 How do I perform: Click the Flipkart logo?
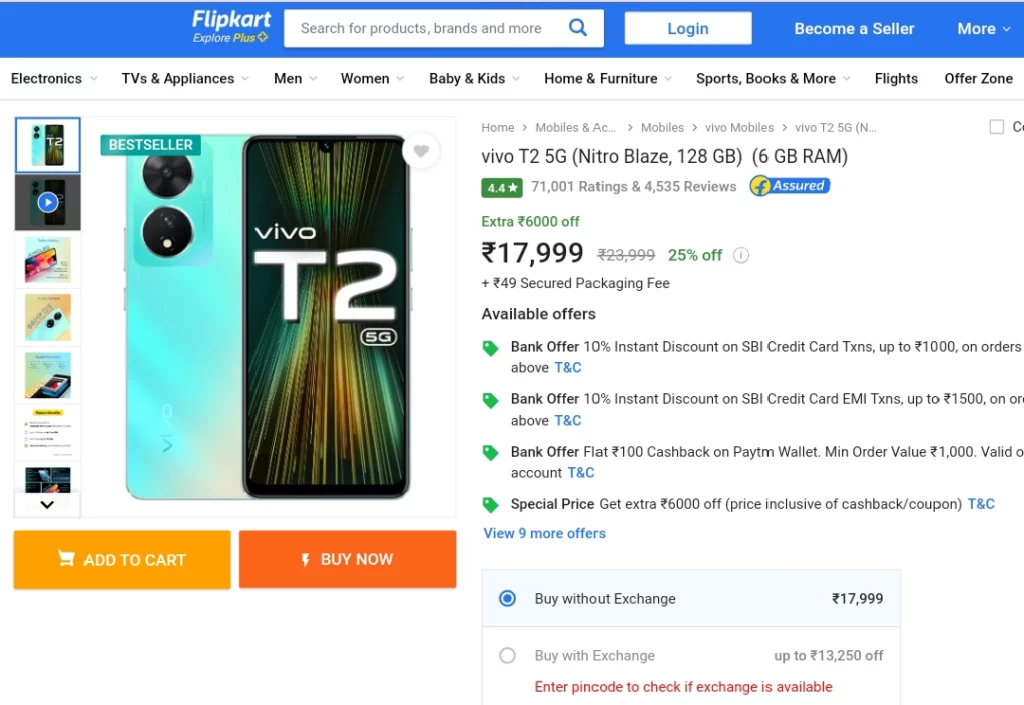tap(231, 27)
